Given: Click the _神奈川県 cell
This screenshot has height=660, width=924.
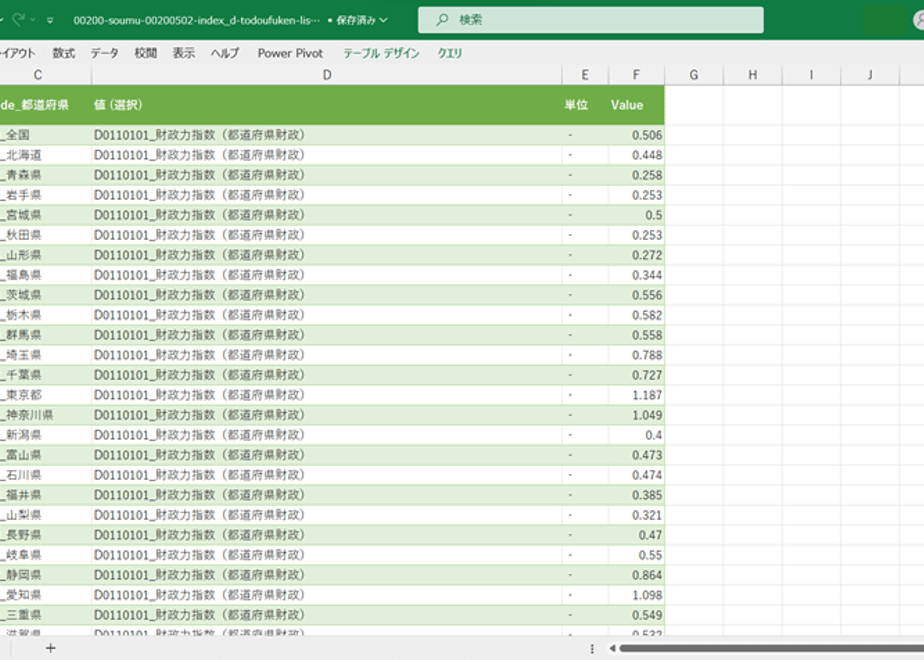Looking at the screenshot, I should click(x=45, y=415).
